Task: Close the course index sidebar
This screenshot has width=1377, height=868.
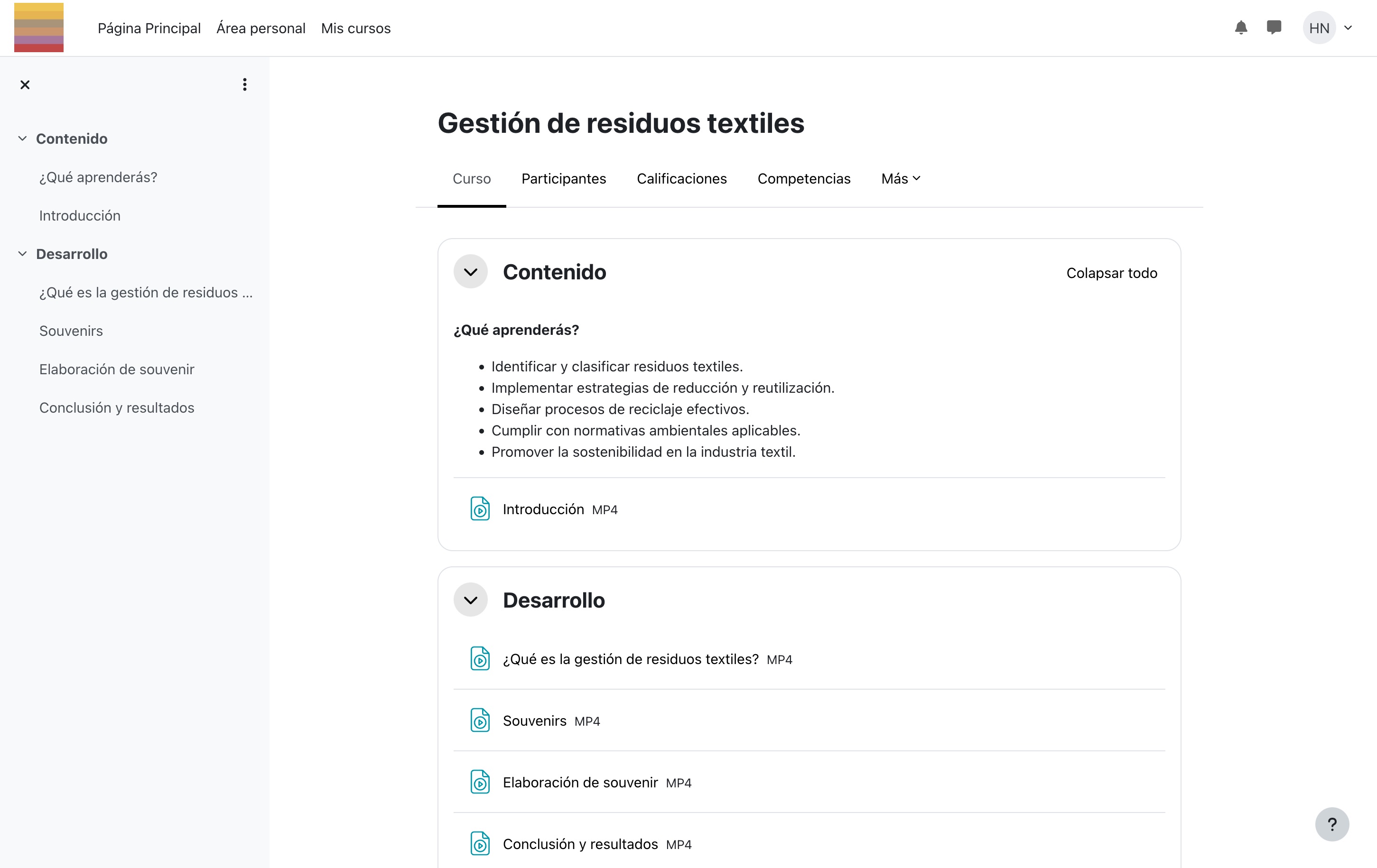Action: pyautogui.click(x=25, y=84)
